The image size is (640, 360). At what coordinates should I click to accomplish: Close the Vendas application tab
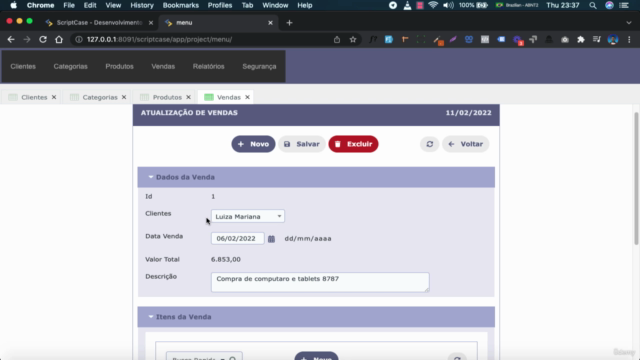(x=247, y=97)
